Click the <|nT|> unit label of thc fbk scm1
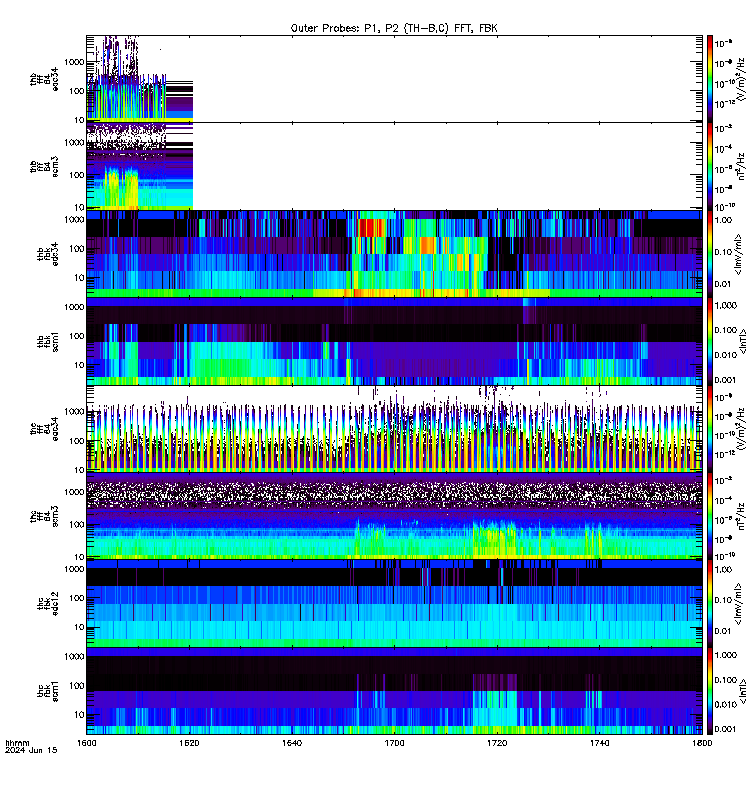Image resolution: width=750 pixels, height=800 pixels. (743, 692)
